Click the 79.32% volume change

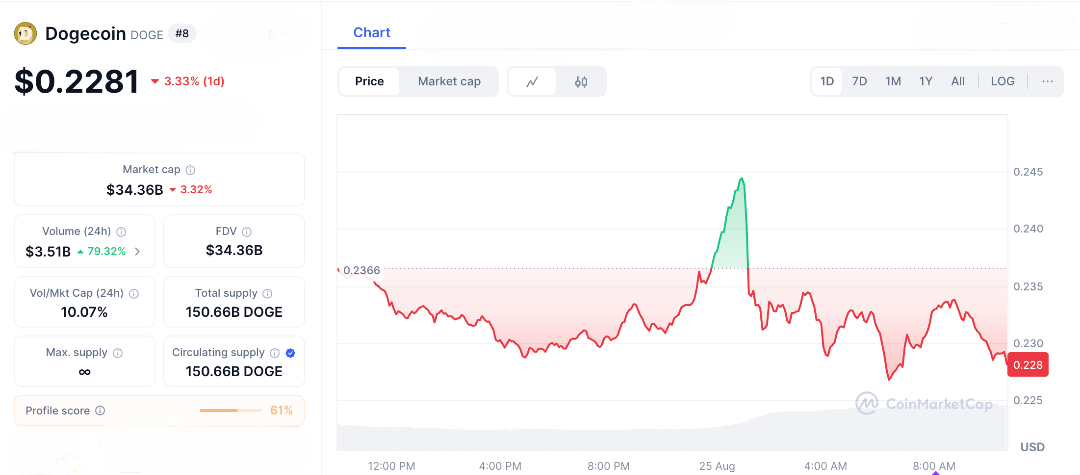[101, 252]
